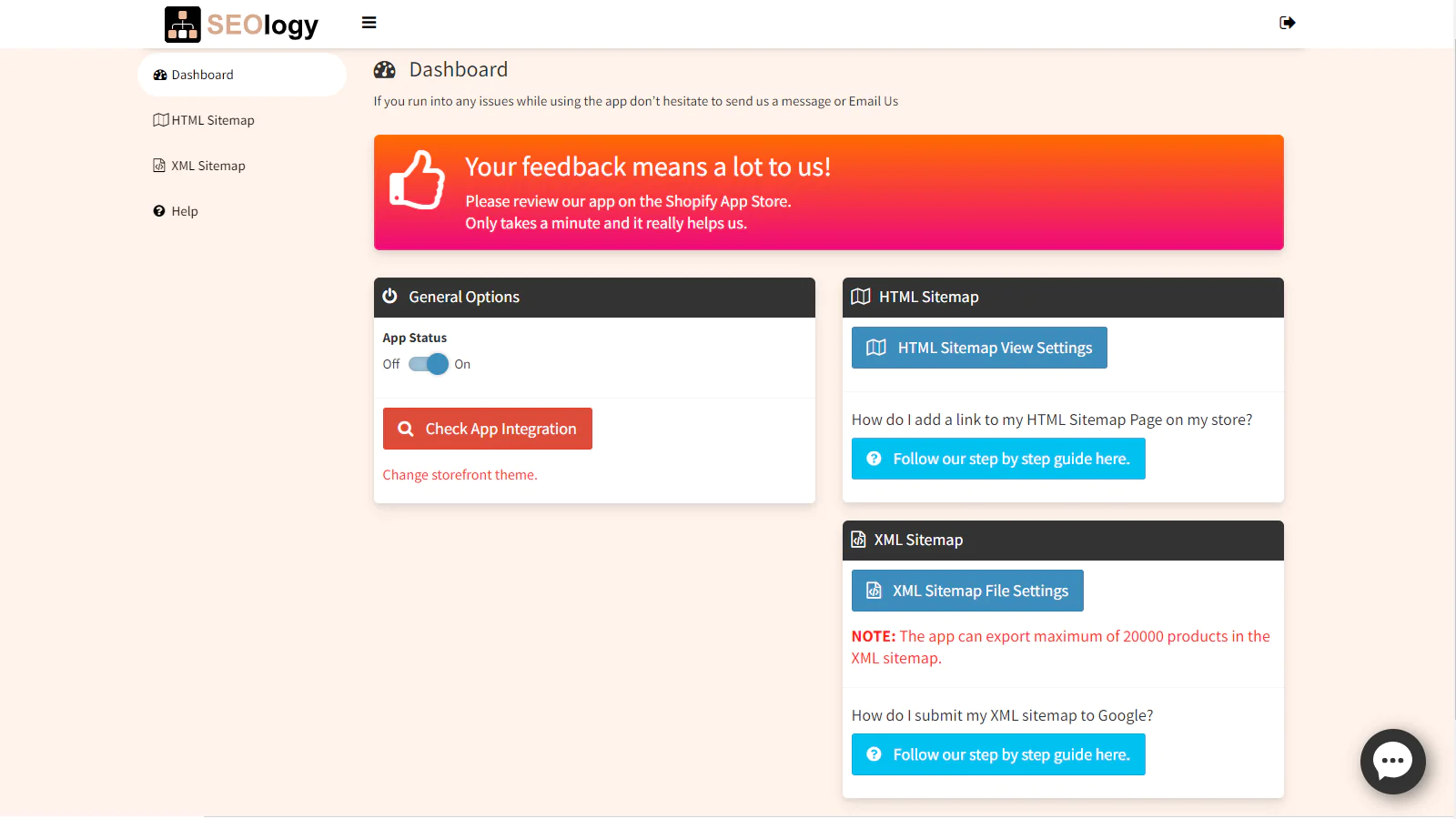1456x819 pixels.
Task: Click Change storefront theme link
Action: (x=460, y=475)
